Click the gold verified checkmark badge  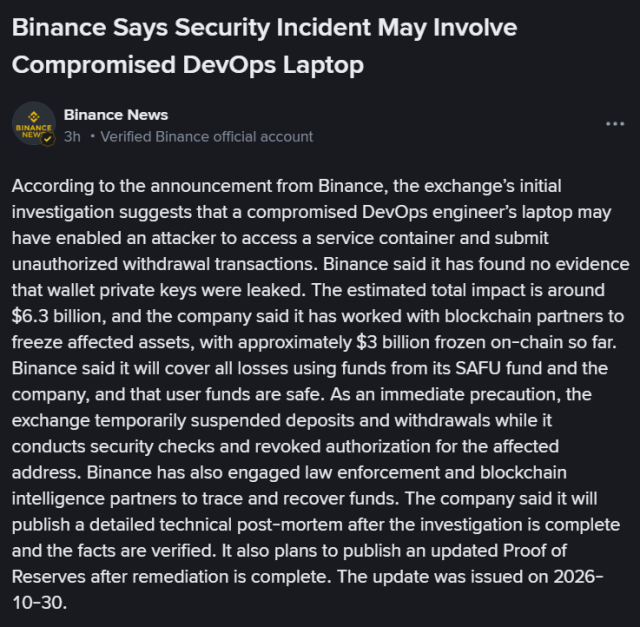point(48,139)
